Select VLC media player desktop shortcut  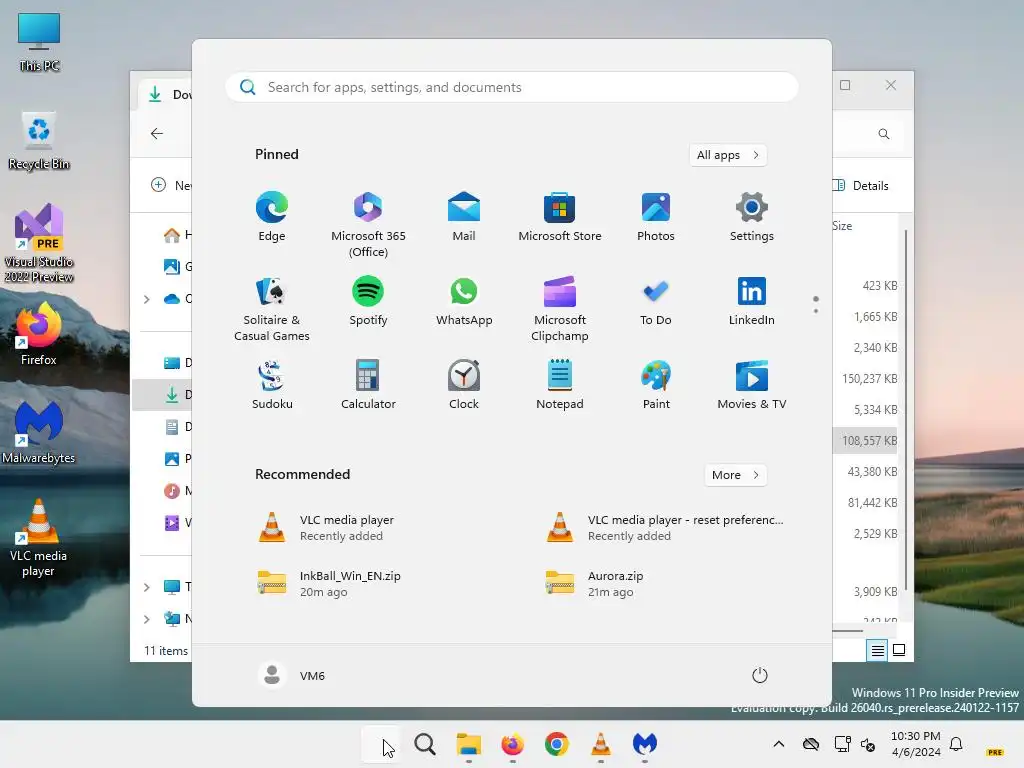point(39,538)
